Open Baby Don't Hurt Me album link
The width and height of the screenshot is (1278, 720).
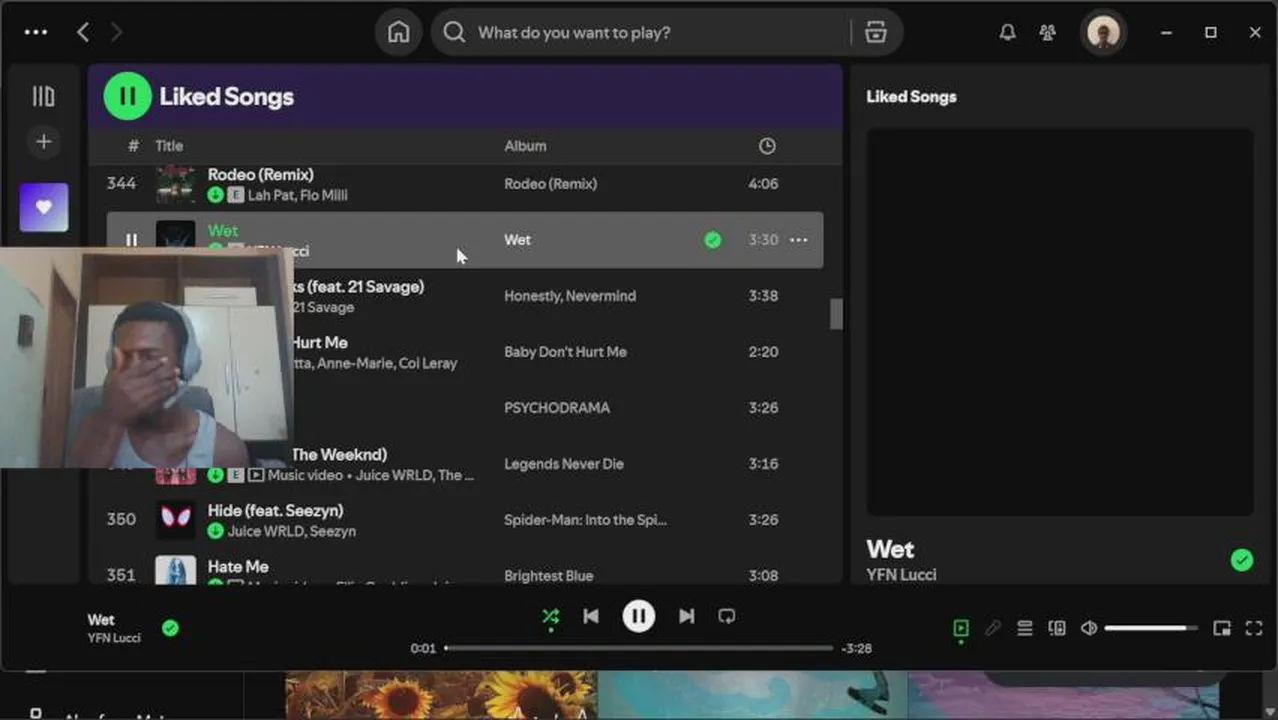pyautogui.click(x=565, y=352)
